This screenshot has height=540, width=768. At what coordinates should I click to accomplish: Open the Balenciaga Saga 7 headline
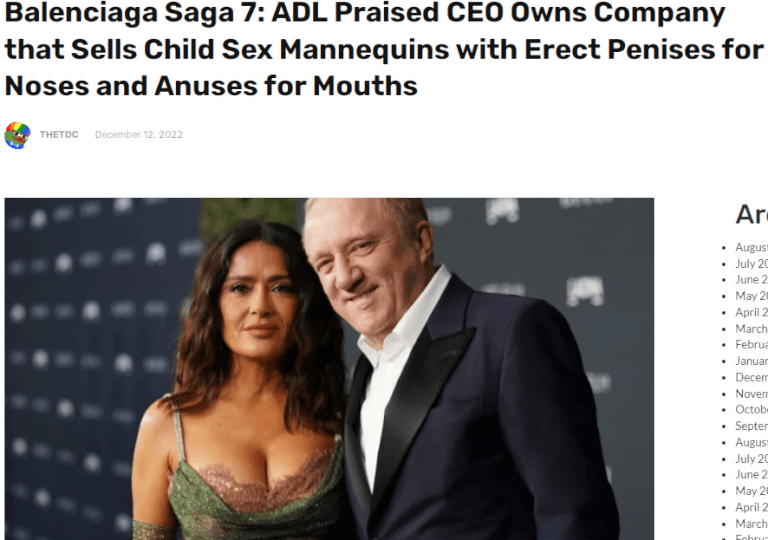[384, 49]
